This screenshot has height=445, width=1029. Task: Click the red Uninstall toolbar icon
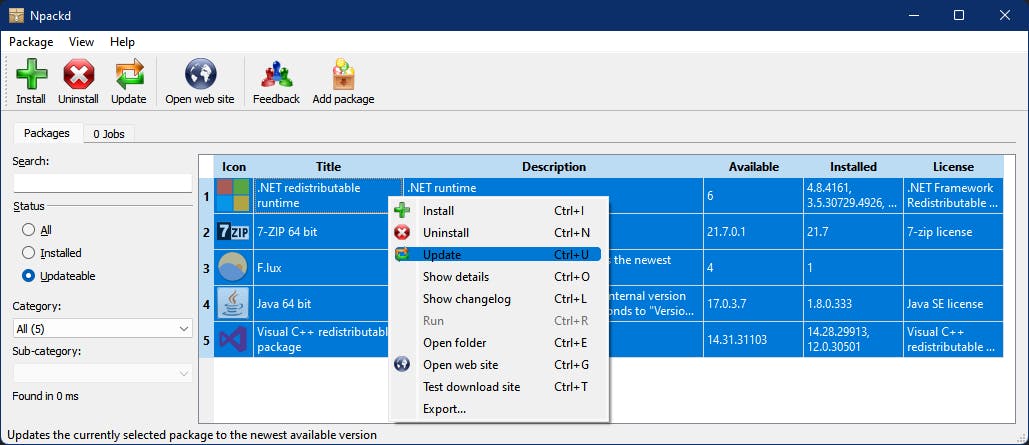(x=78, y=75)
